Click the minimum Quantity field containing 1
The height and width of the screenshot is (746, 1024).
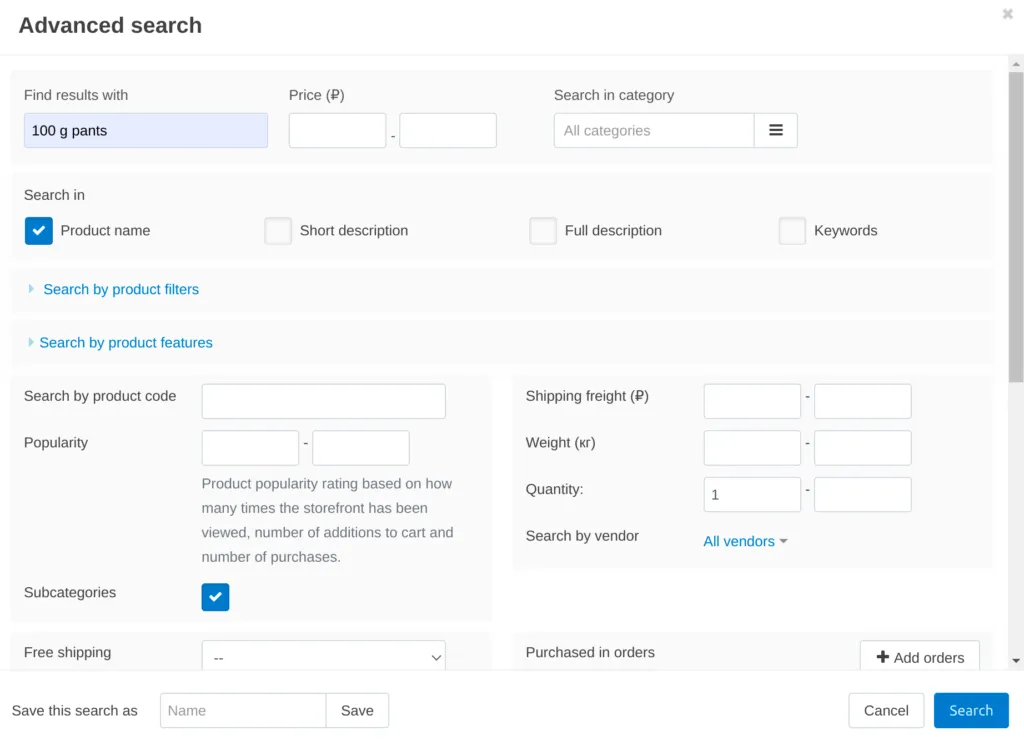point(752,495)
